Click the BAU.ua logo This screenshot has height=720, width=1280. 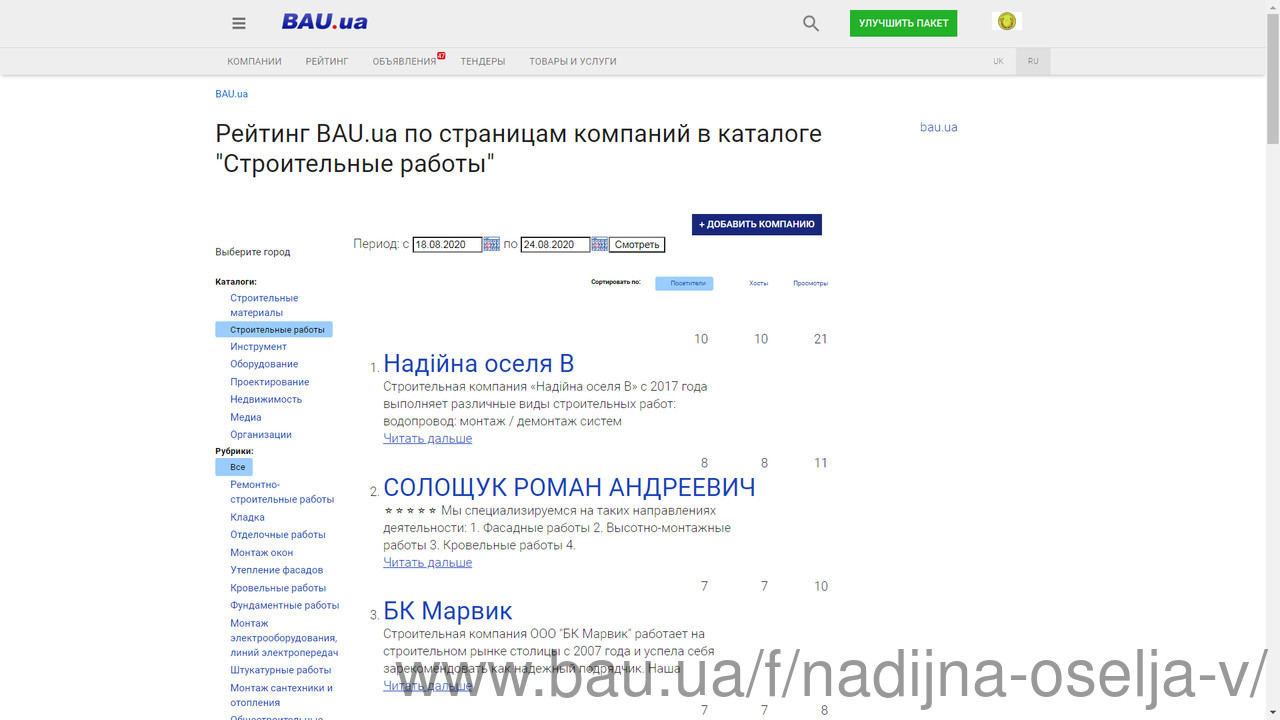click(x=324, y=22)
